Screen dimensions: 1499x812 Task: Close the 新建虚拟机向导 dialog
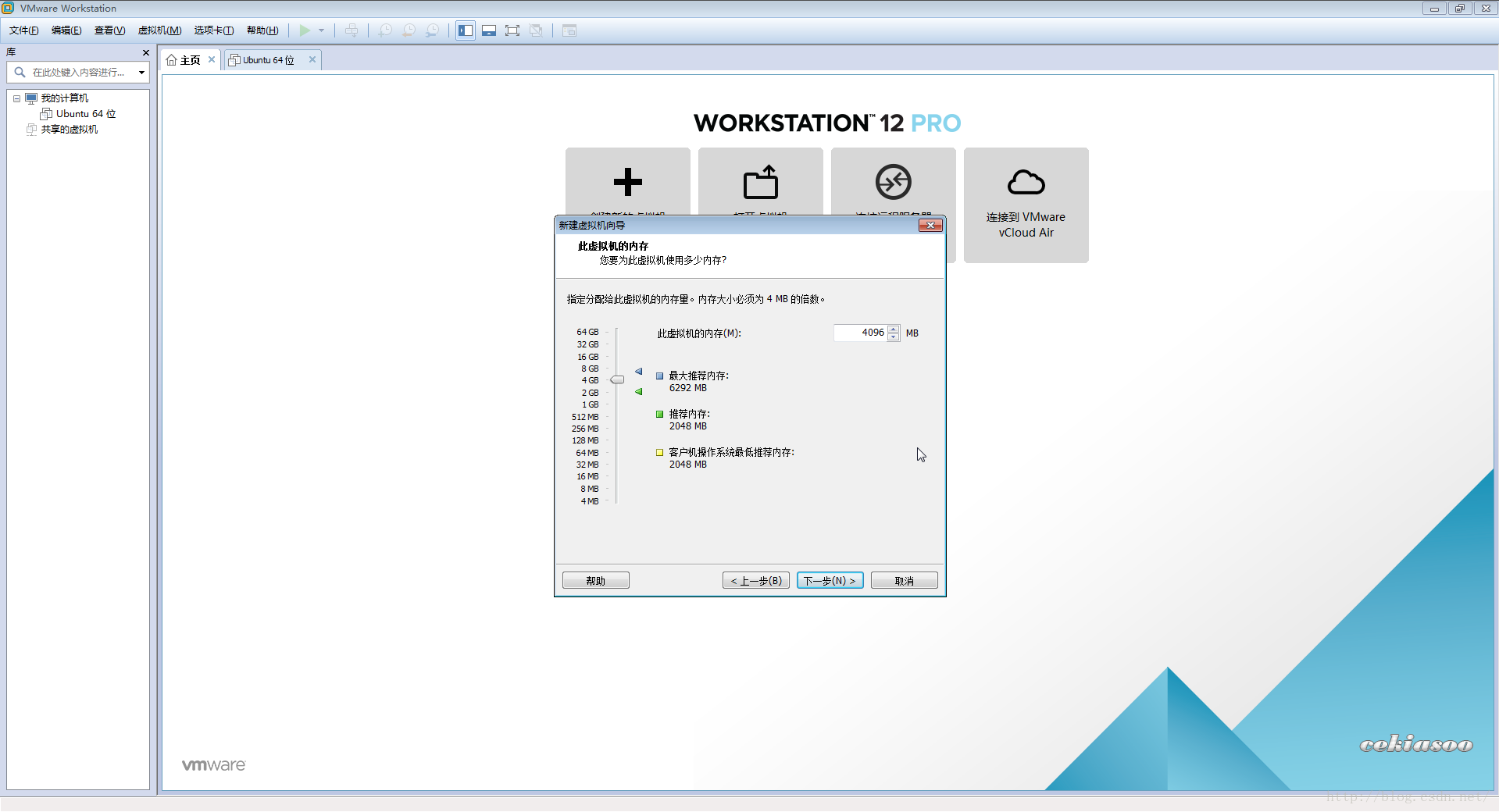930,226
